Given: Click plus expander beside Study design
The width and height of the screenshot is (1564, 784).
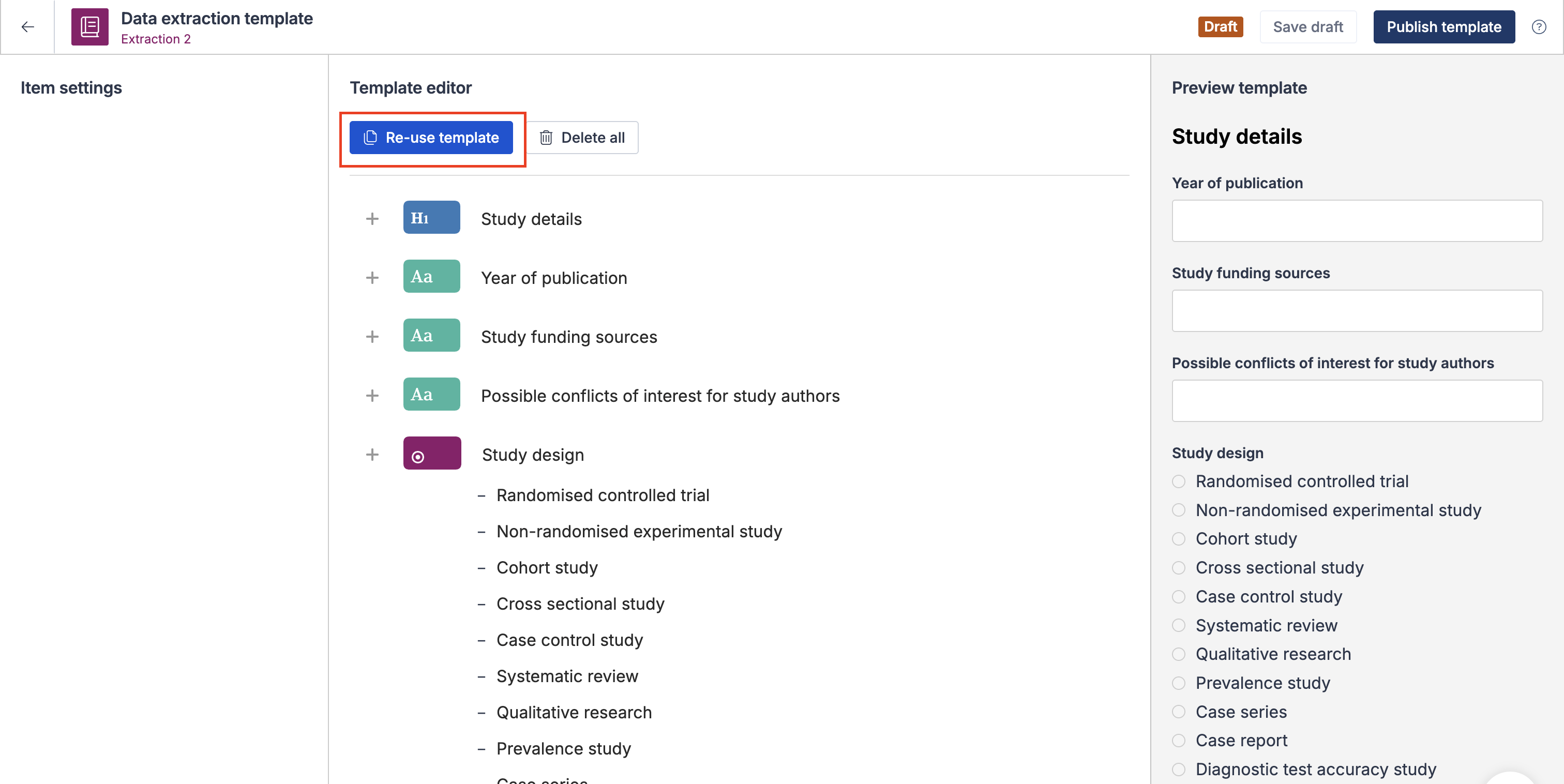Looking at the screenshot, I should click(372, 455).
